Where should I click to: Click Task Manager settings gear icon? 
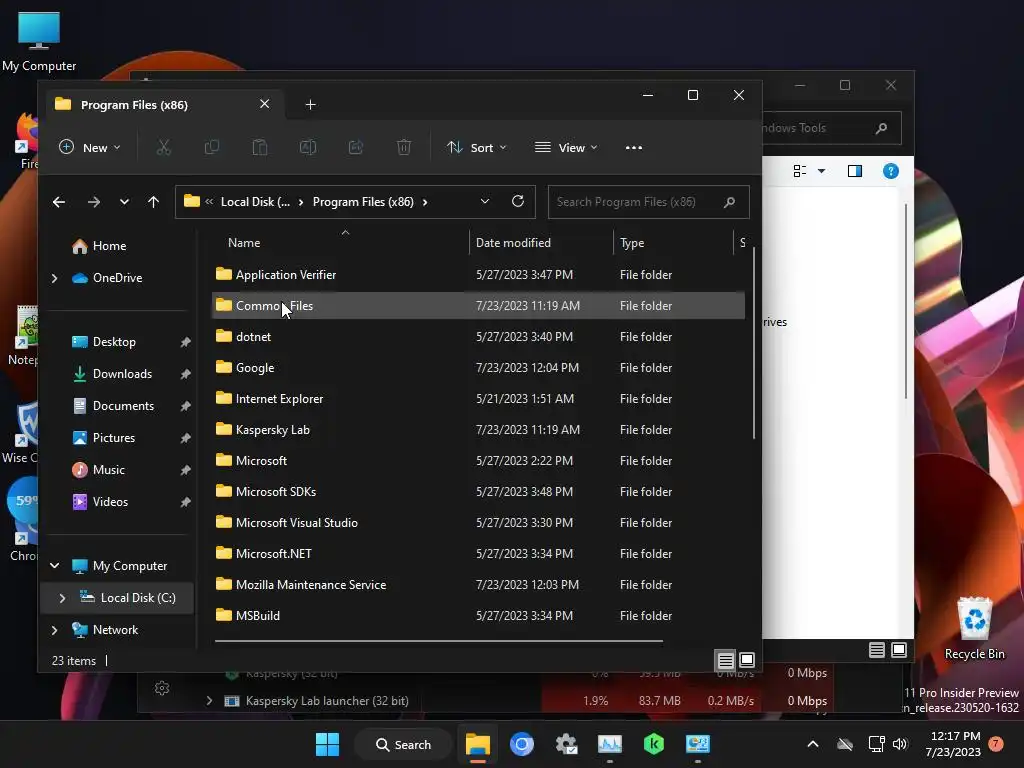point(162,688)
